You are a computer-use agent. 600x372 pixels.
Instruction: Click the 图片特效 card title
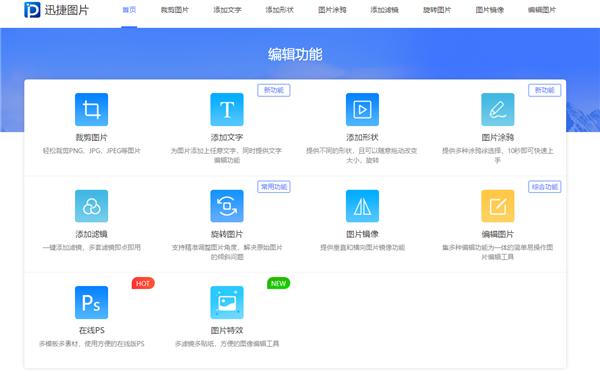pos(227,330)
